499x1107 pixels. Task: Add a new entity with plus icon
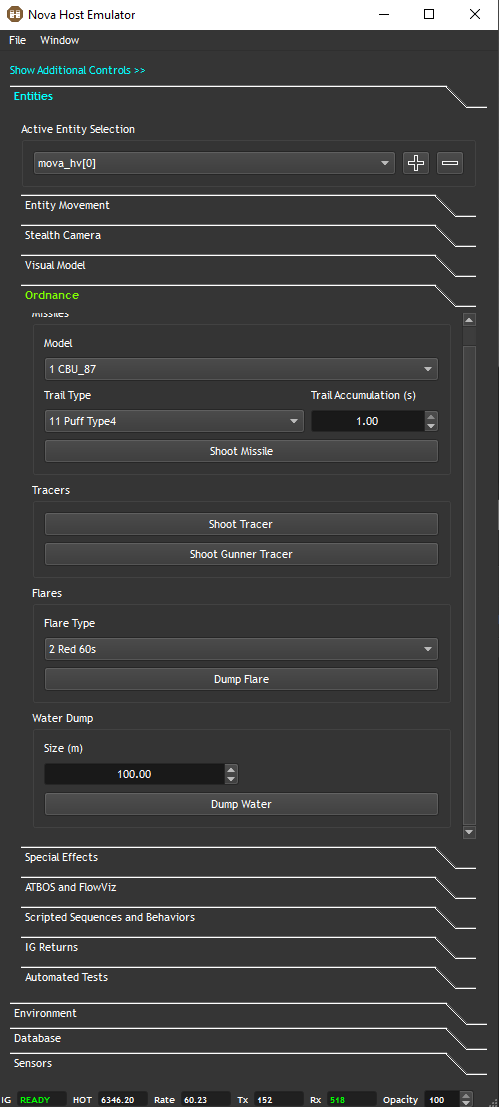coord(416,163)
